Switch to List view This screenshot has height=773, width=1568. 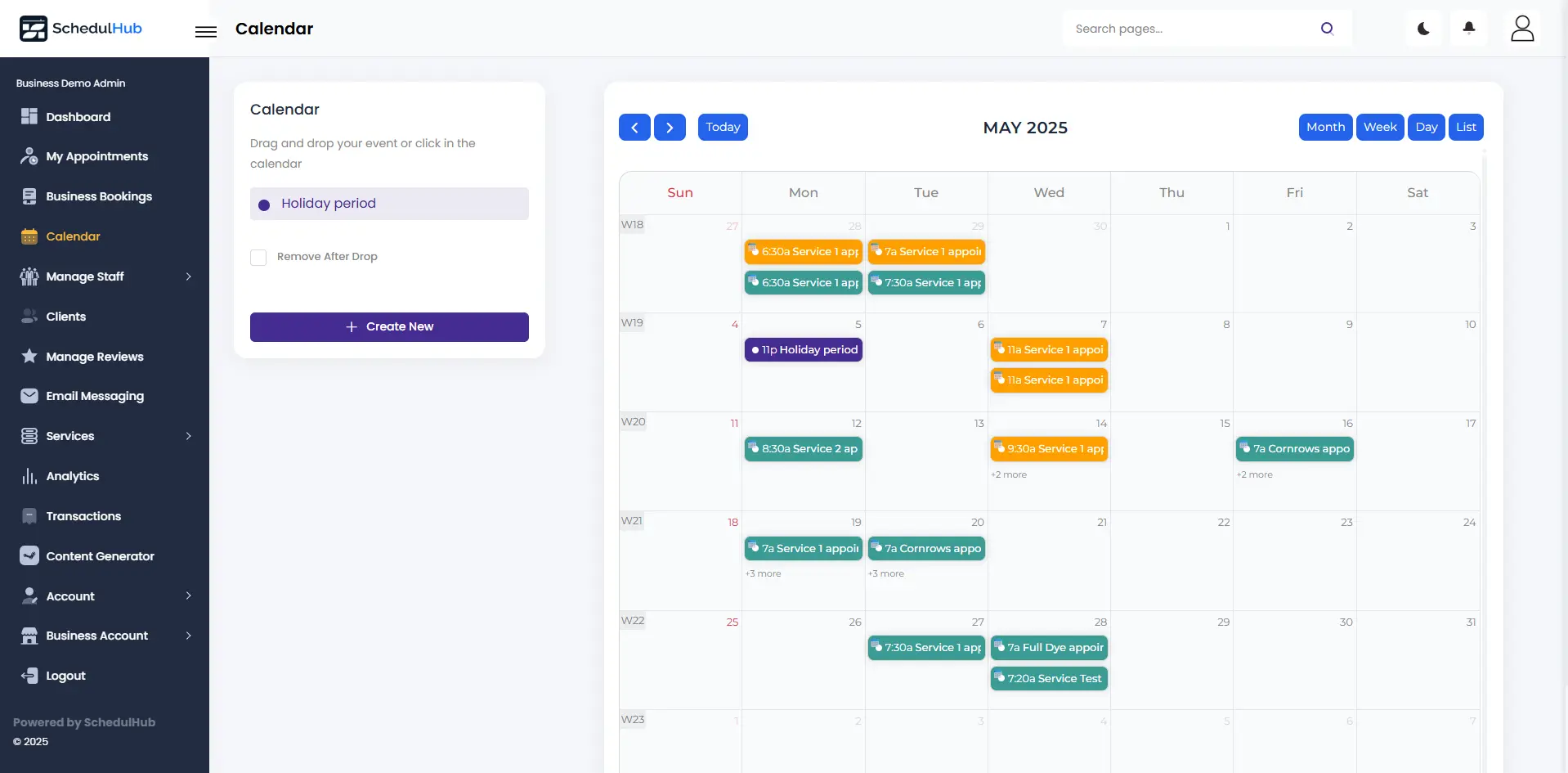click(1465, 128)
